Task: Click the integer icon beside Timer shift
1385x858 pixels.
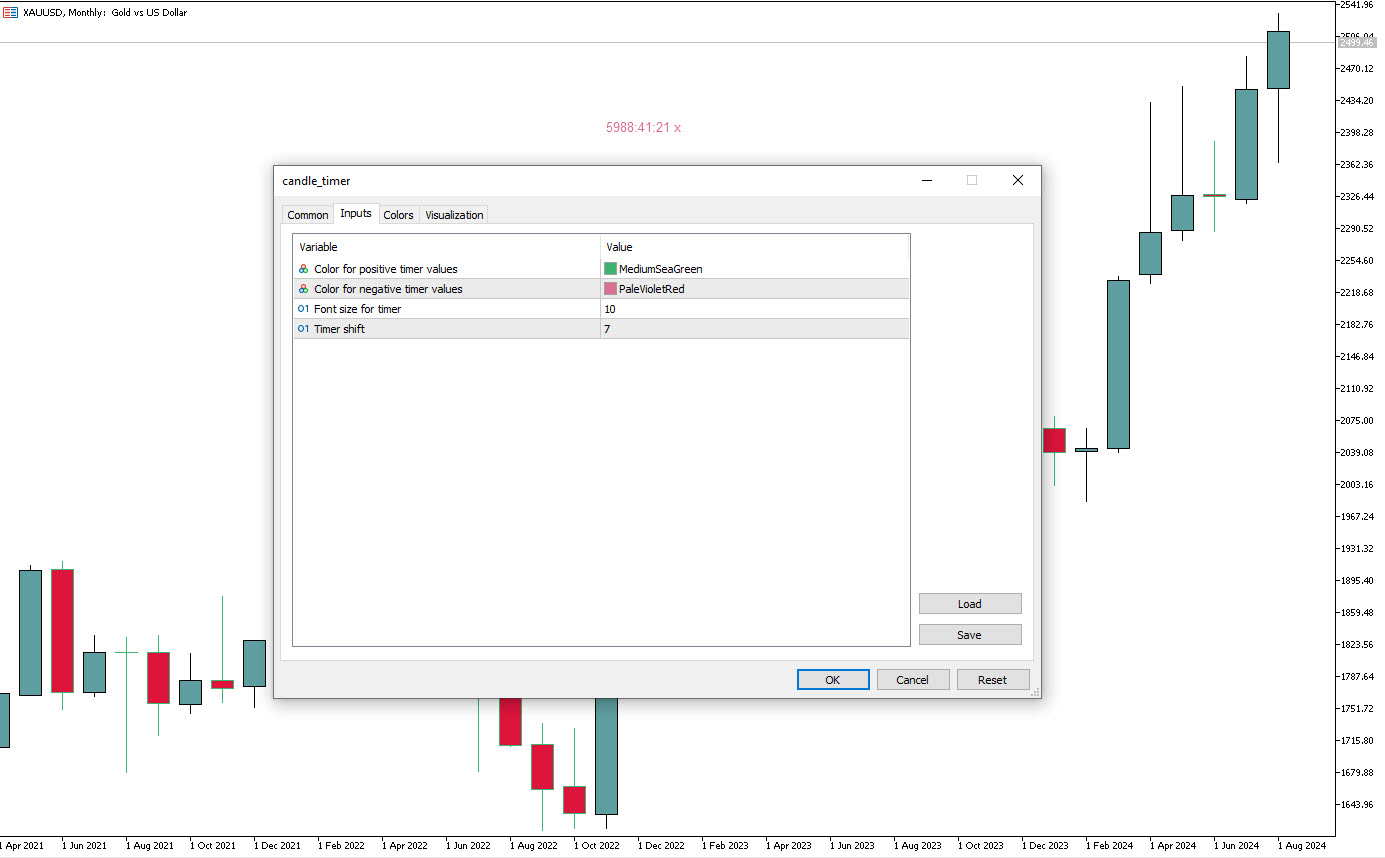Action: point(303,329)
